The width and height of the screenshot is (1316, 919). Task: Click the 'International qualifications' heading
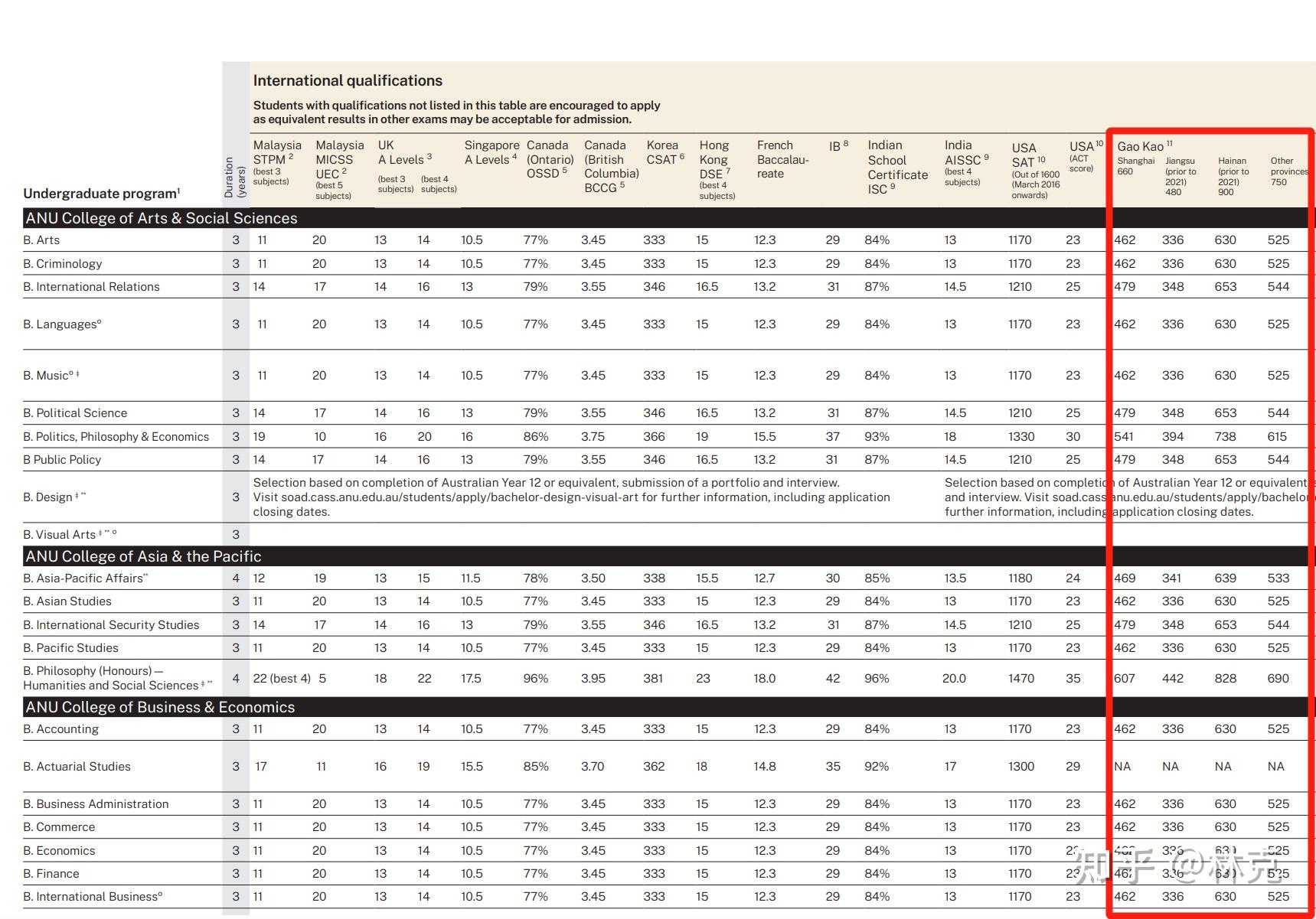pos(348,80)
